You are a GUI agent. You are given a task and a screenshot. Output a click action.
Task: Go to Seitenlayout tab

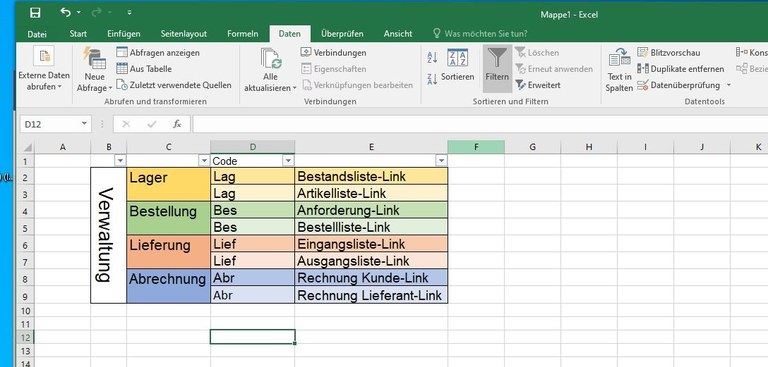(x=184, y=34)
